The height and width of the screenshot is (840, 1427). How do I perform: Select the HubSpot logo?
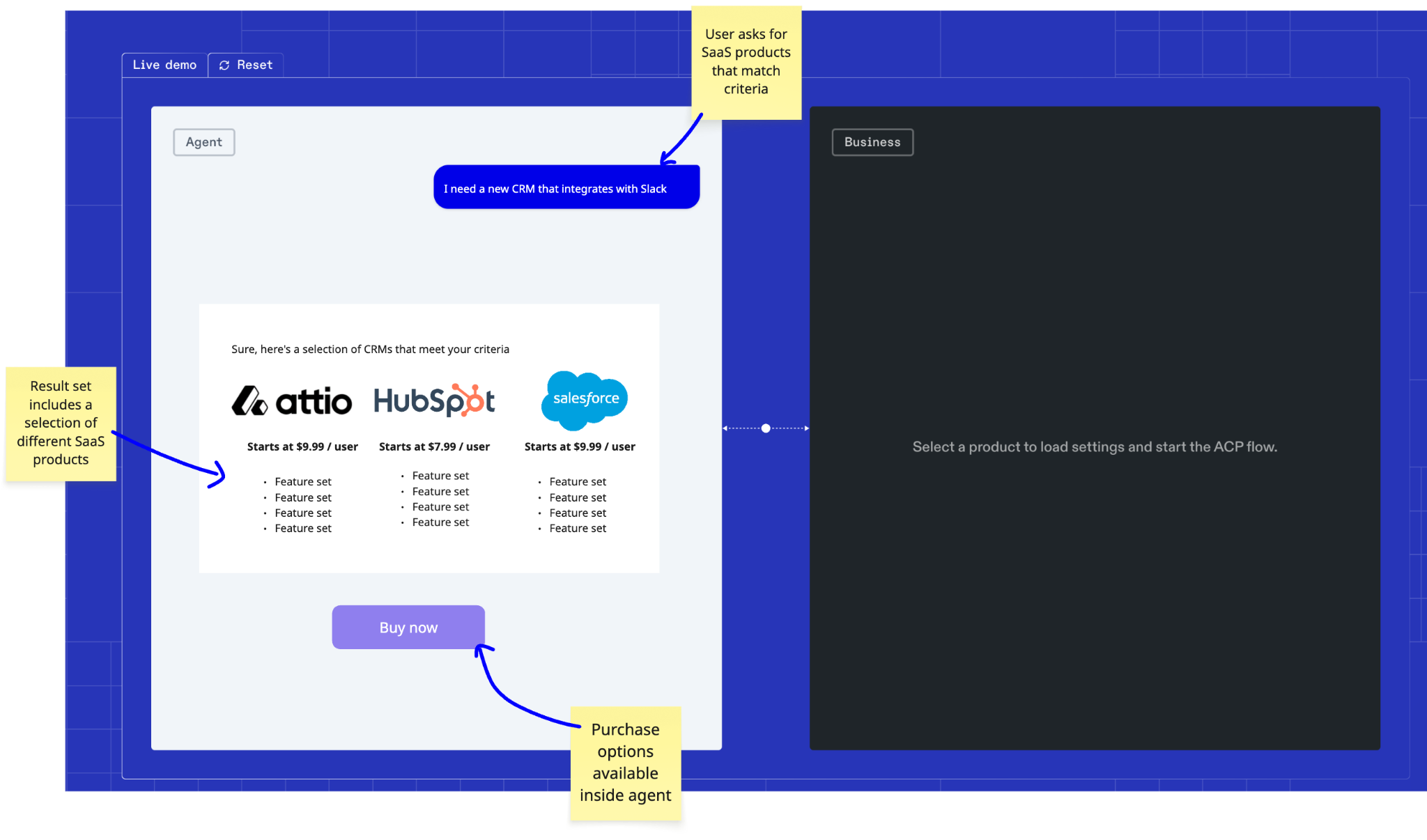434,400
